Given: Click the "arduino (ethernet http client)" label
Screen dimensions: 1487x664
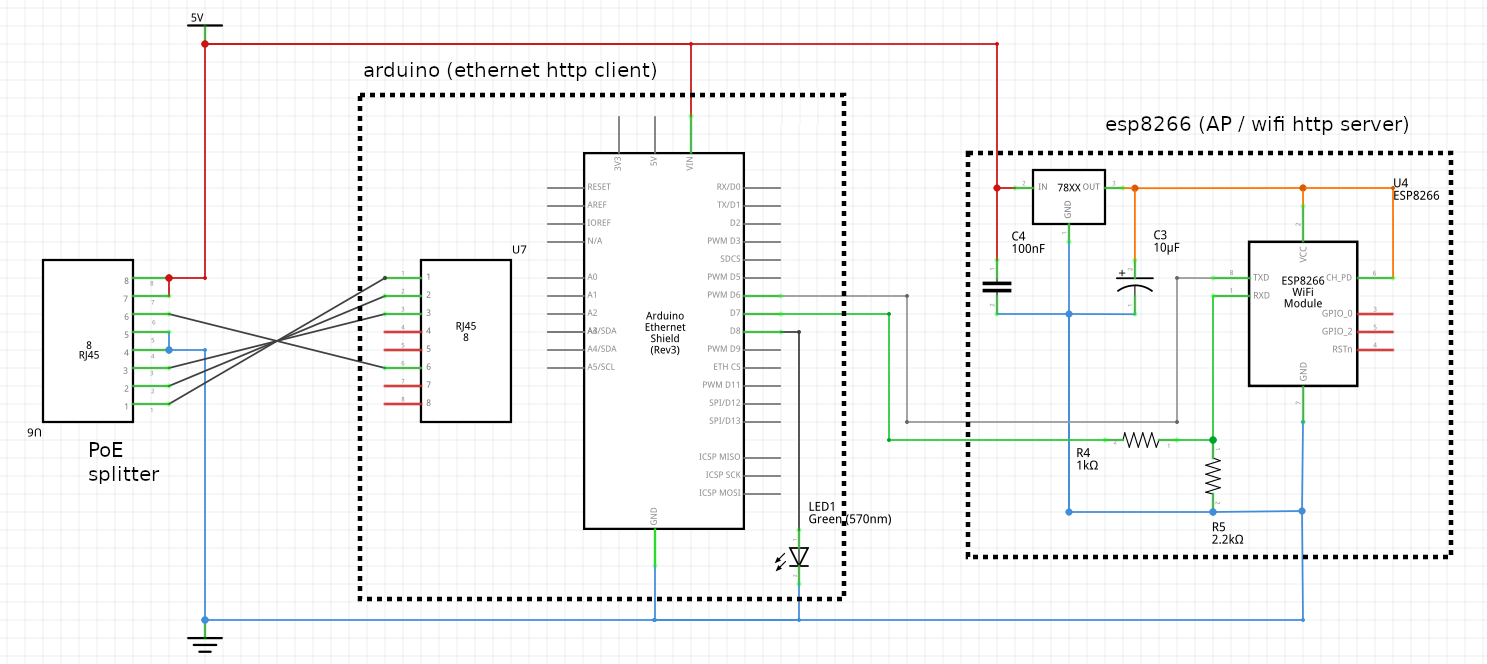Looking at the screenshot, I should (x=509, y=71).
